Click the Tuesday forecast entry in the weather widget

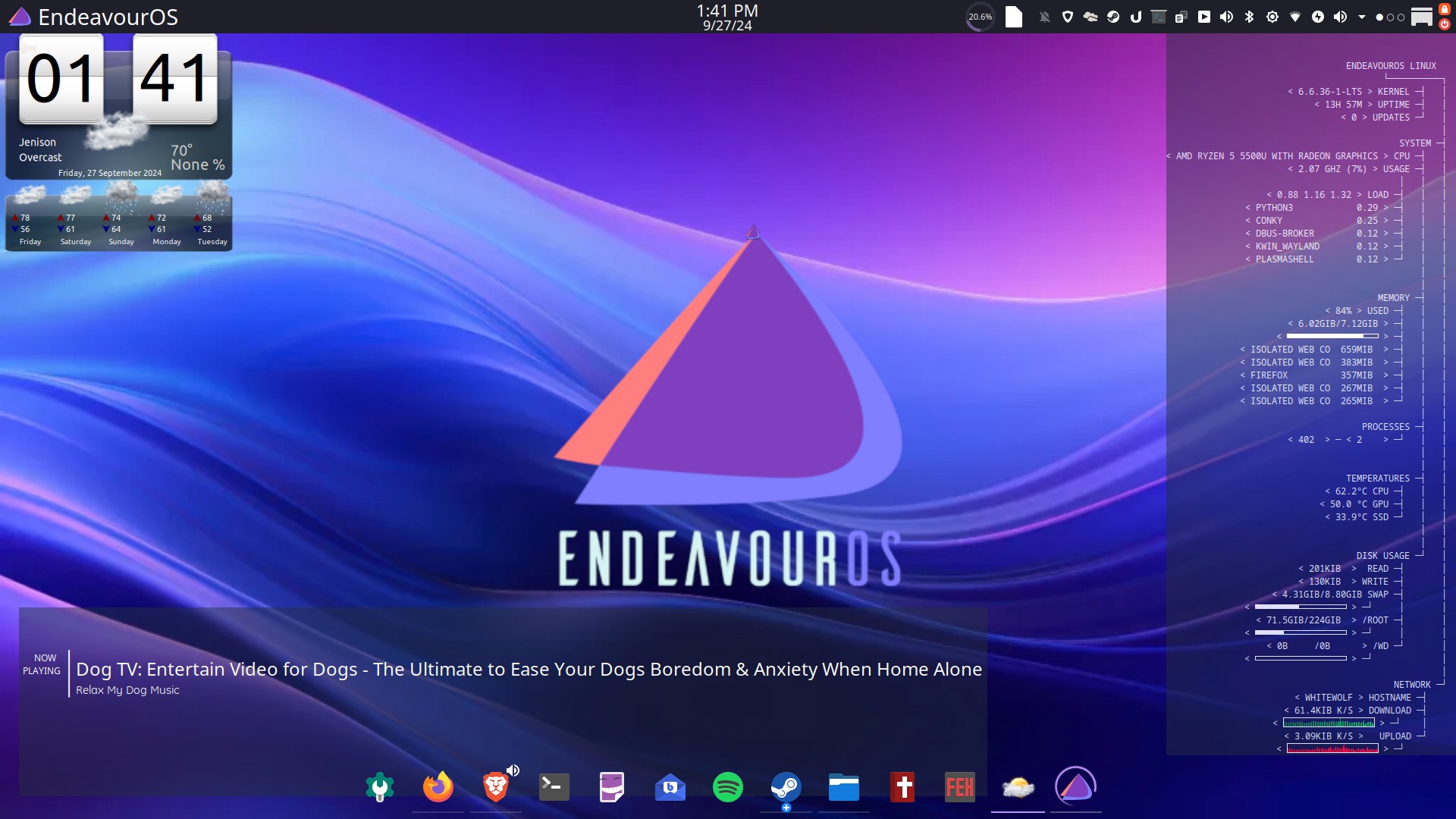coord(212,216)
